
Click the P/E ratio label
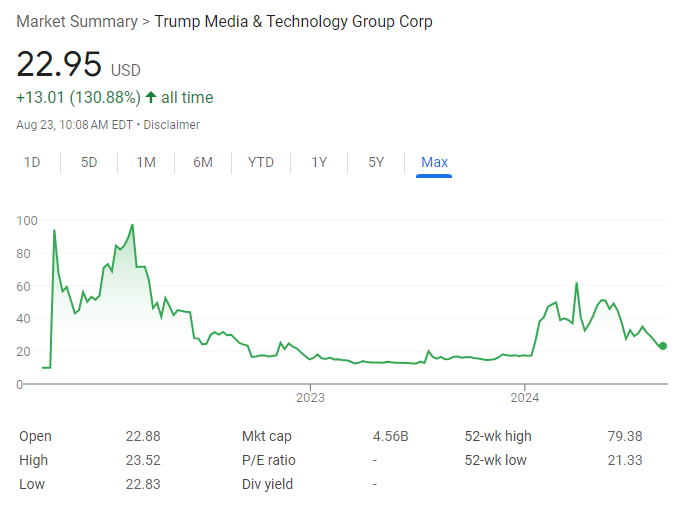[269, 460]
